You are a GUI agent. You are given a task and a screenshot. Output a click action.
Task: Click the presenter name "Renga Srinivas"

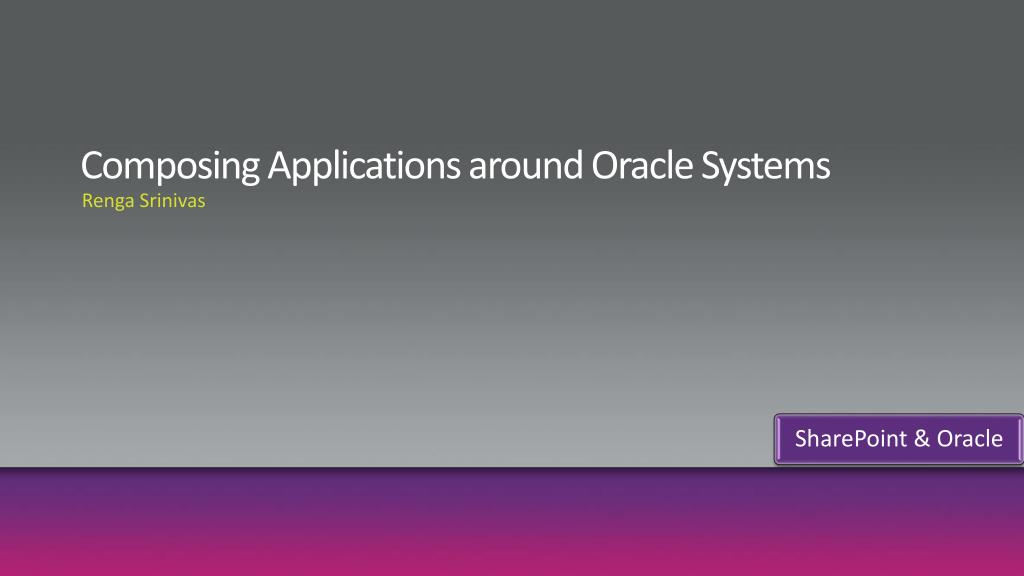[144, 201]
